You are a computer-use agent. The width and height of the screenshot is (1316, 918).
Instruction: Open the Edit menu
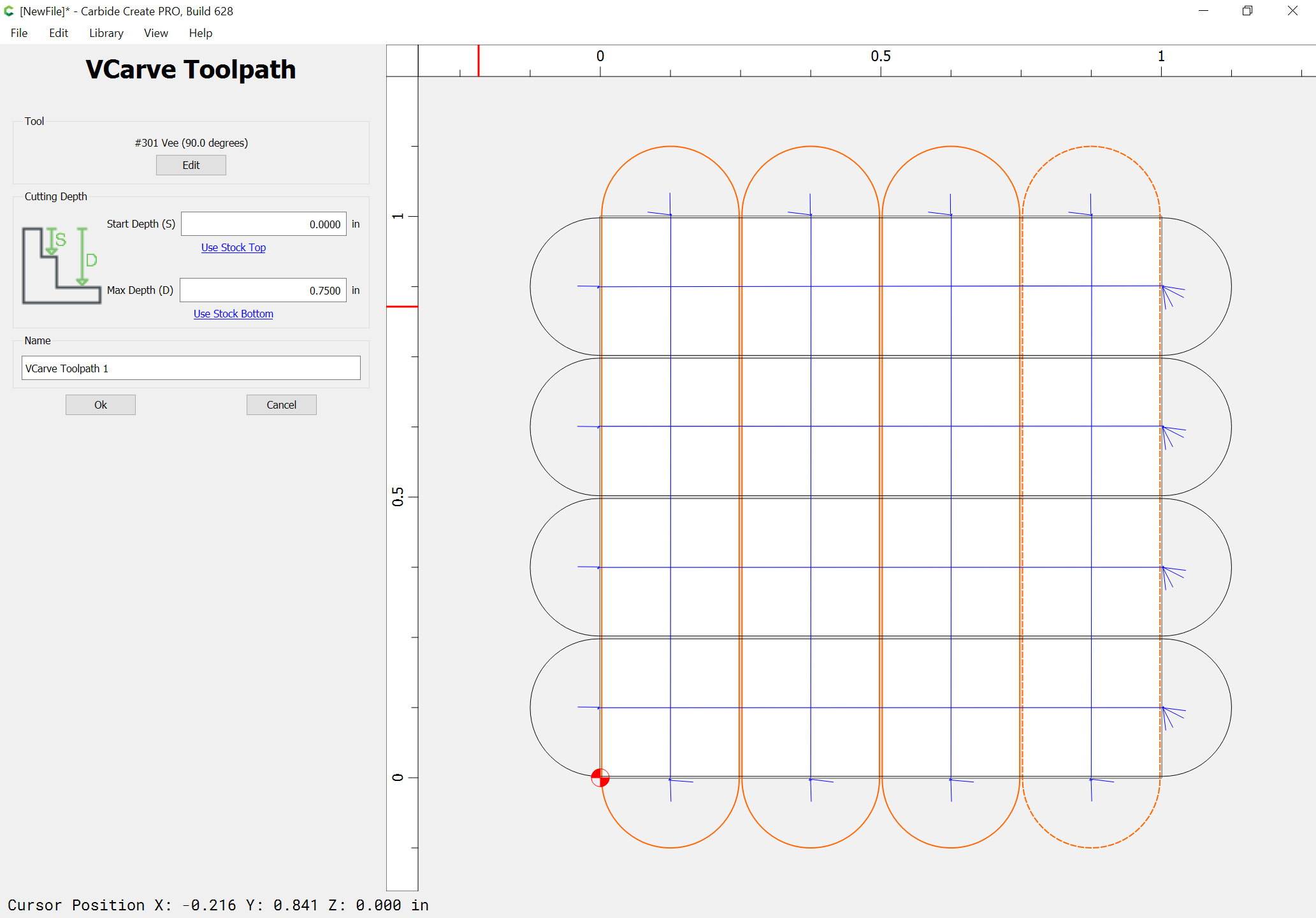point(58,33)
